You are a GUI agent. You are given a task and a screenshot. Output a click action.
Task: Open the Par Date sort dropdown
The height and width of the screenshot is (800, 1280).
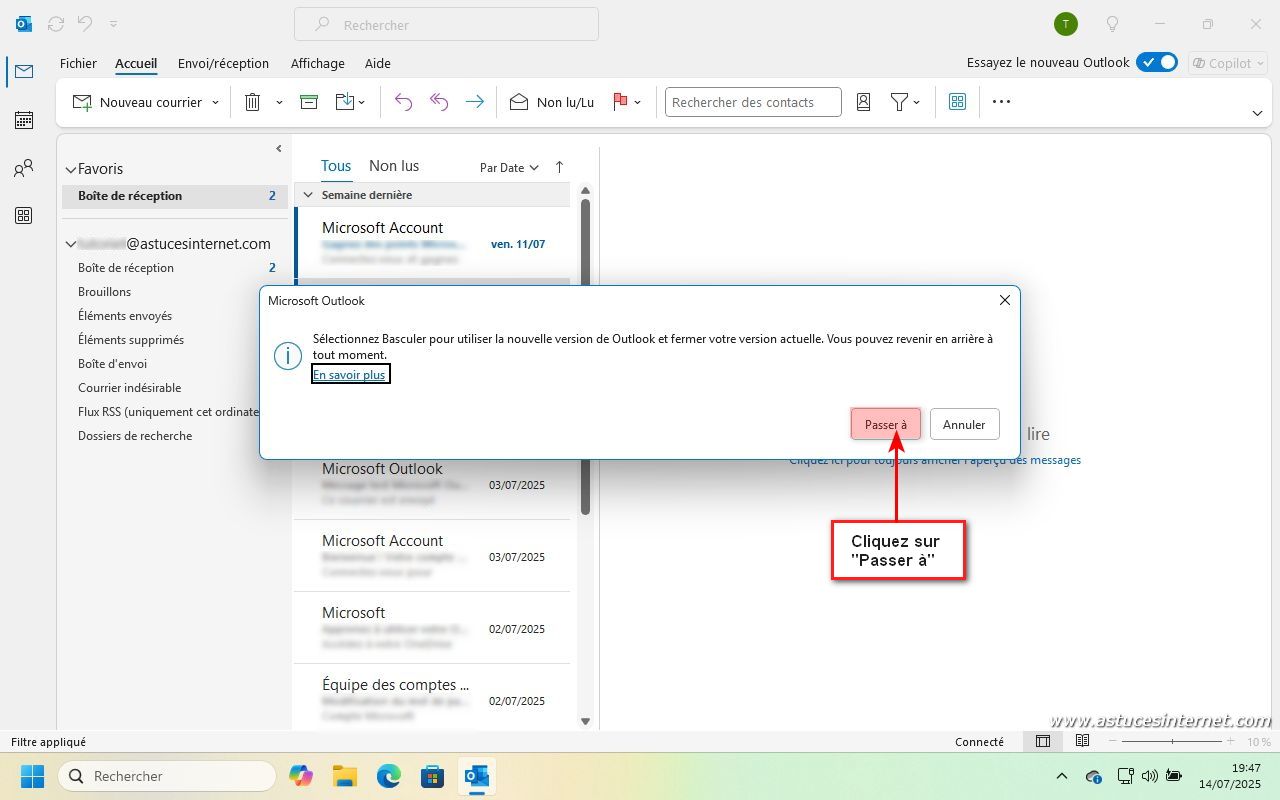(509, 167)
